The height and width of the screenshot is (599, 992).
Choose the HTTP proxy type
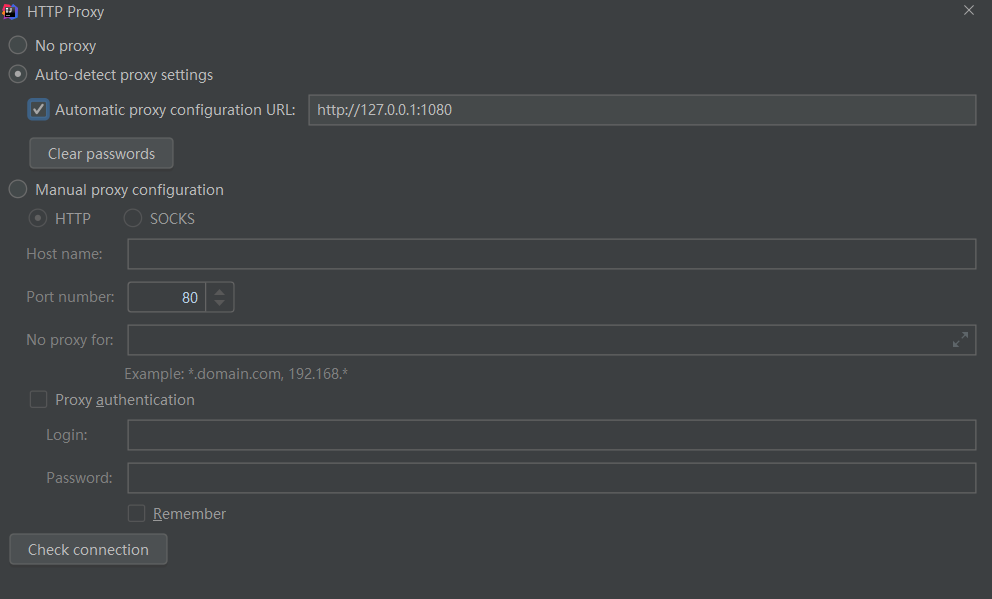click(x=39, y=218)
